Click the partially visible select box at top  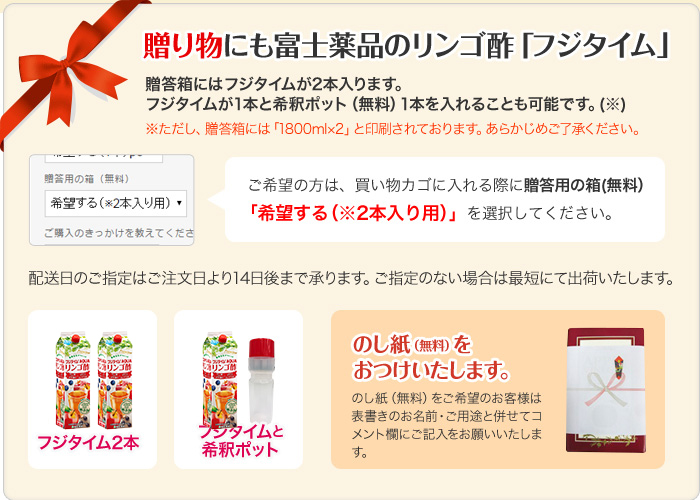pyautogui.click(x=104, y=158)
